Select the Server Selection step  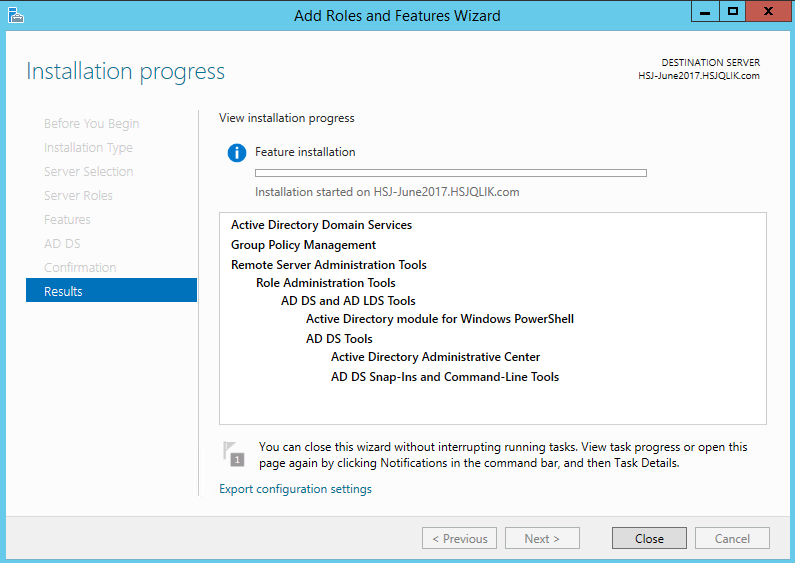click(88, 171)
